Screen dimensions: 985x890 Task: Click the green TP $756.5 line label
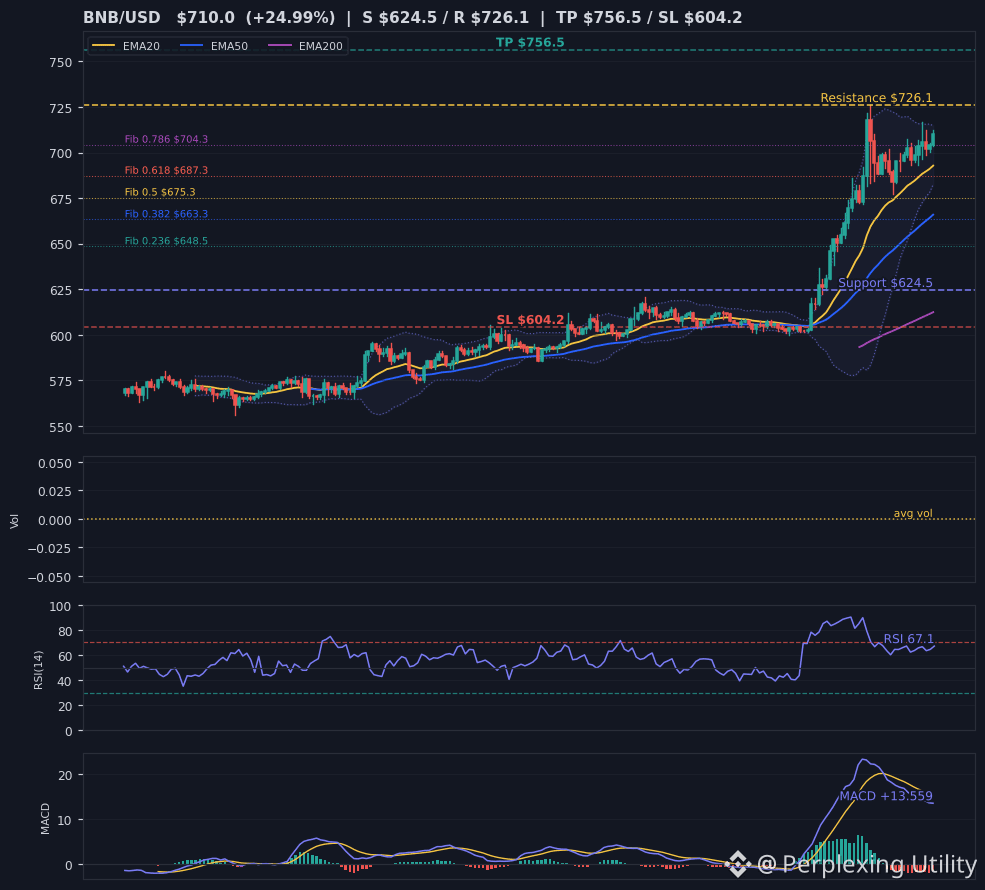(x=530, y=42)
